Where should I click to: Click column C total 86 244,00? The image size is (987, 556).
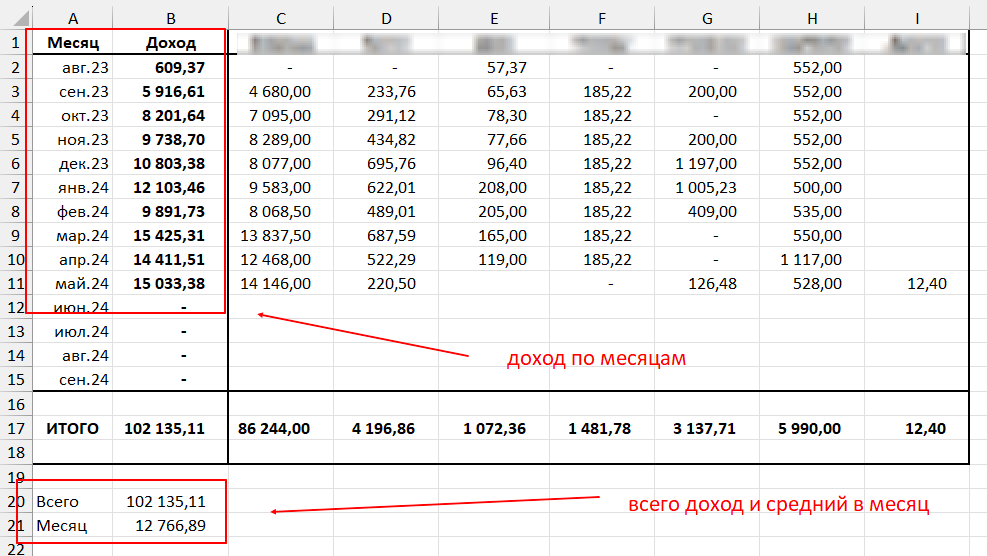point(281,428)
